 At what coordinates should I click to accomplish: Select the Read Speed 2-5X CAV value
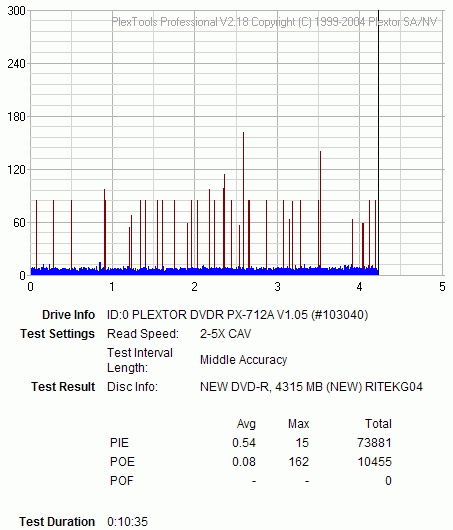point(225,334)
